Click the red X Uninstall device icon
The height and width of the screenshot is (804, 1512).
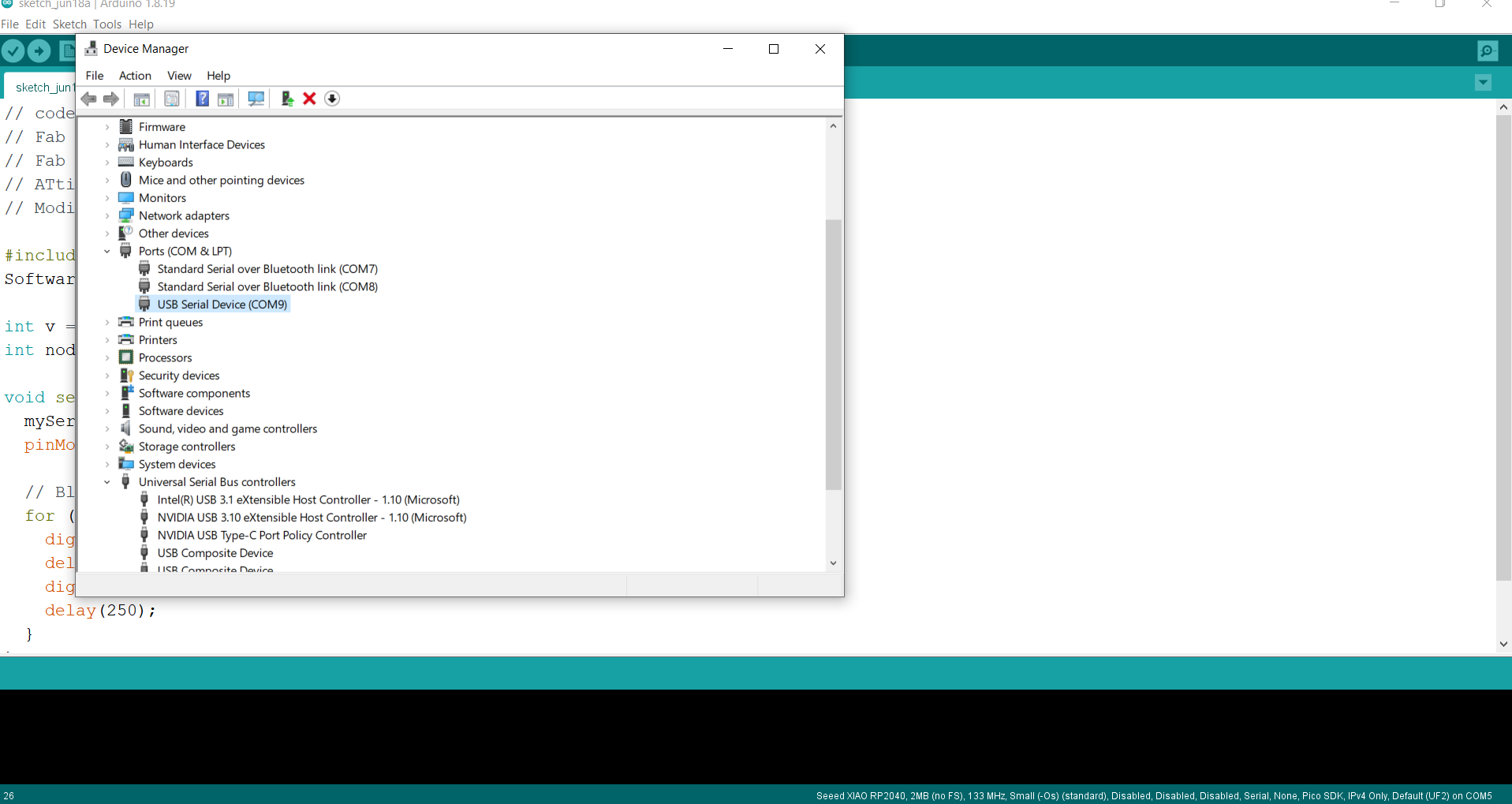(x=309, y=99)
